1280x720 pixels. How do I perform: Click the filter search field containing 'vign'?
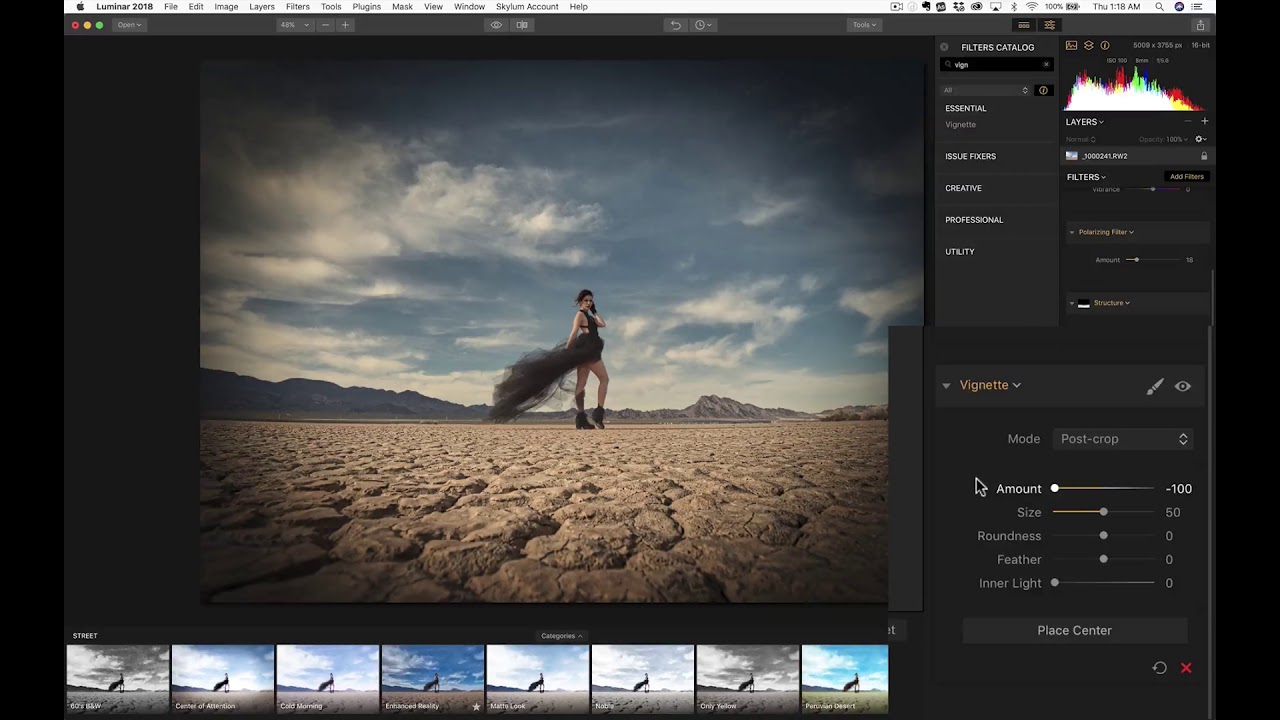coord(996,65)
